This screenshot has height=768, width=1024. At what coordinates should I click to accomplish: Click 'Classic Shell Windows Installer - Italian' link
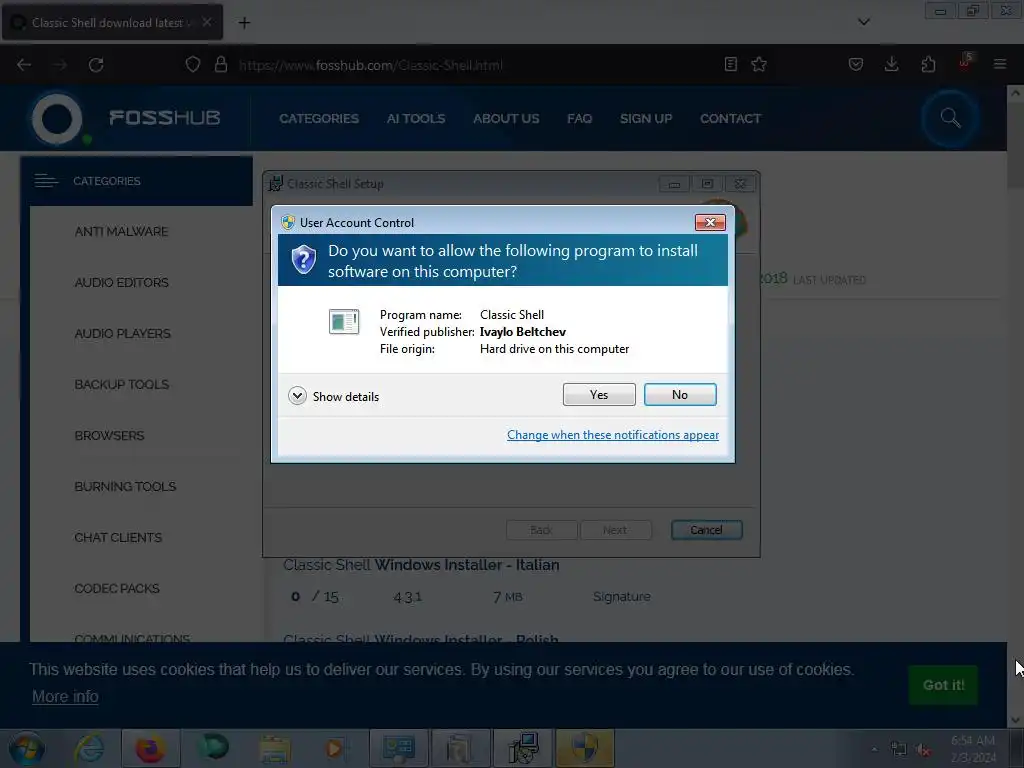(421, 565)
